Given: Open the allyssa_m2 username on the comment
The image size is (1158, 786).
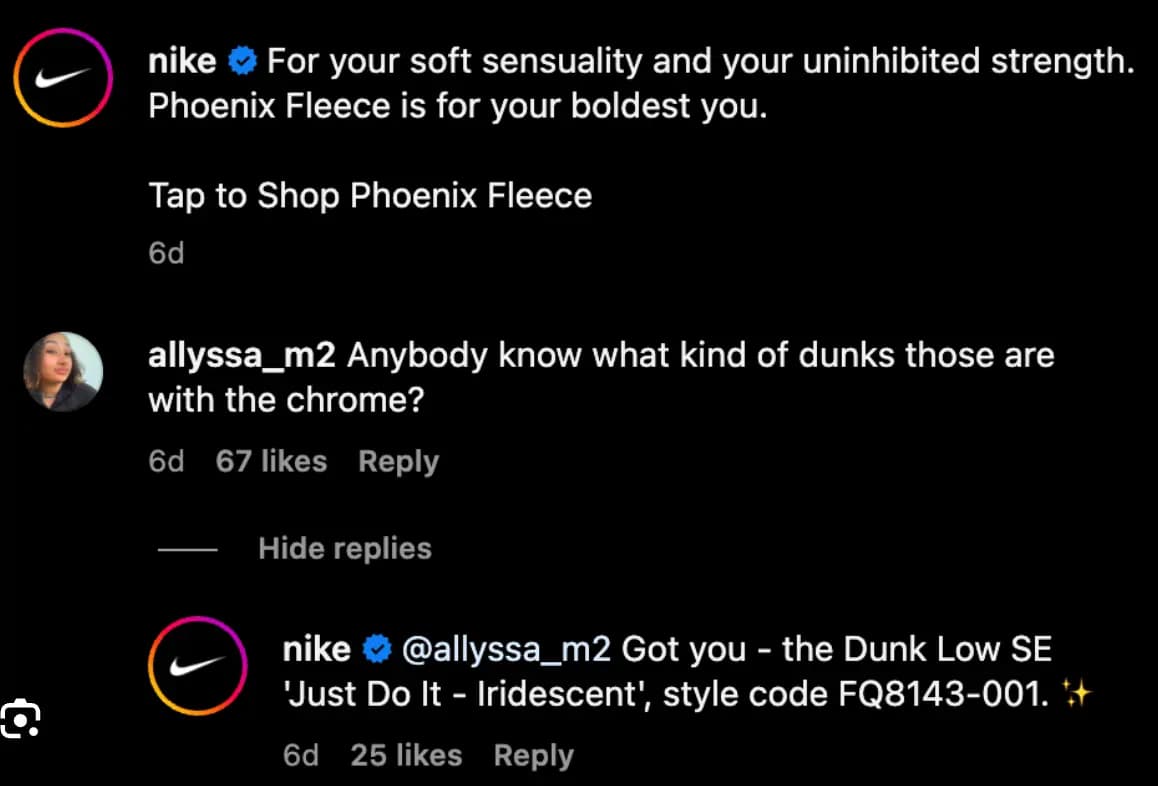Looking at the screenshot, I should tap(243, 355).
